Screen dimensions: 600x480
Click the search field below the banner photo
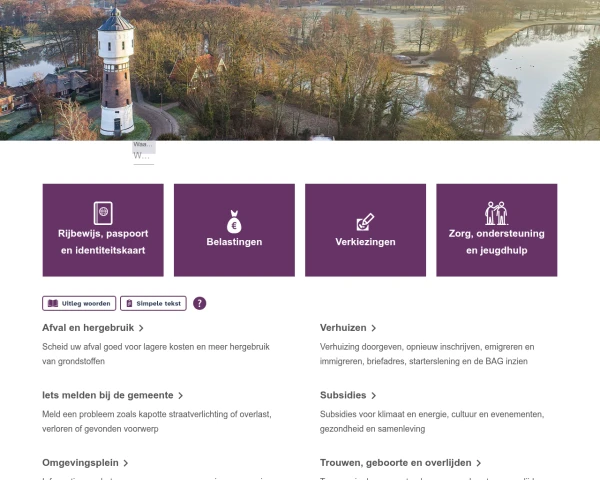(x=143, y=156)
